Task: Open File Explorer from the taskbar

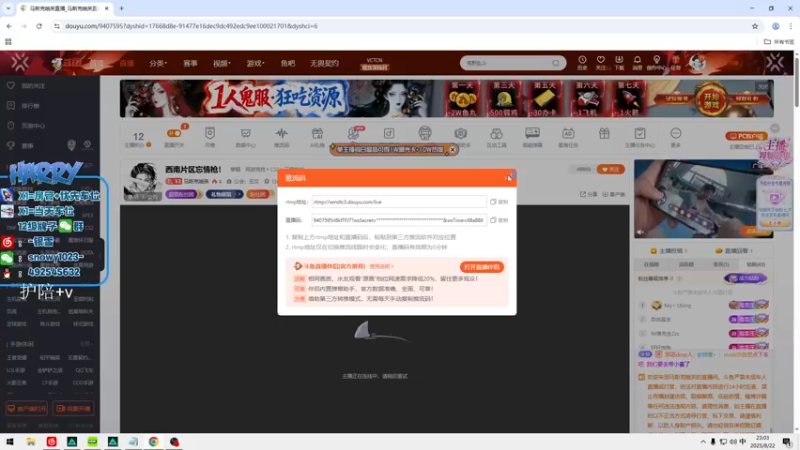Action: [31, 442]
